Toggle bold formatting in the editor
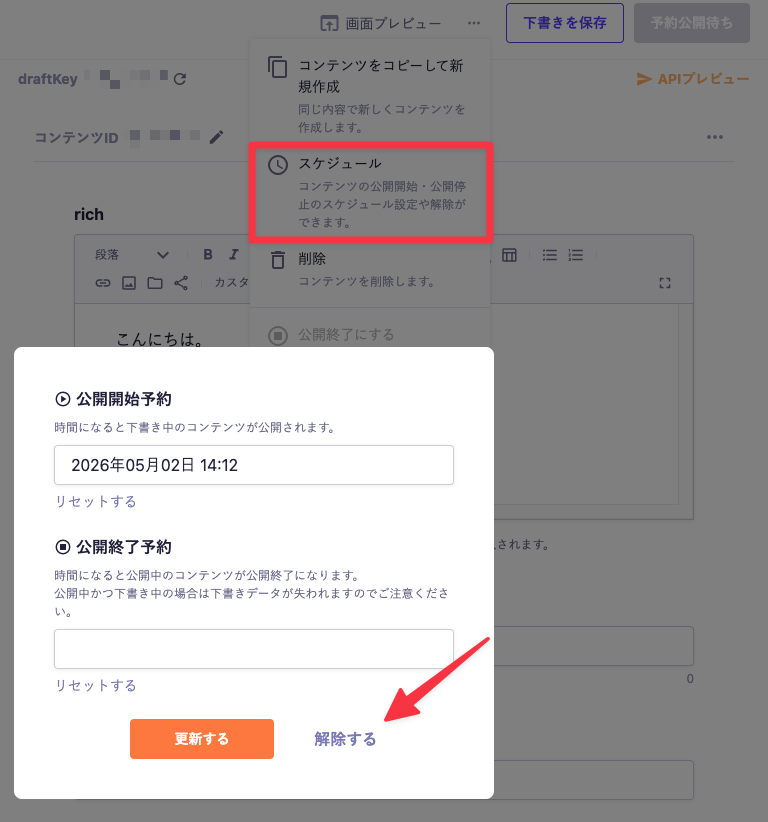This screenshot has height=822, width=768. 208,255
